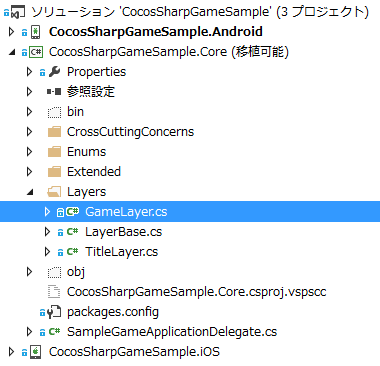Screen dimensions: 380x366
Task: Collapse the CocosSharpGameSample.Core project
Action: pyautogui.click(x=12, y=52)
